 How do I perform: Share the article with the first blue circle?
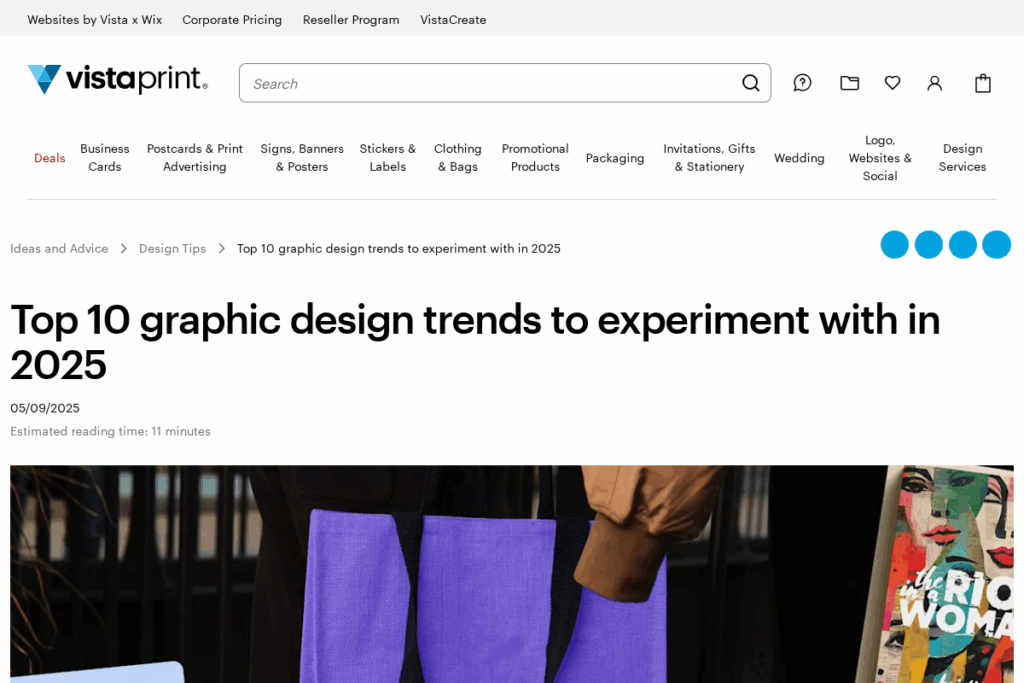pos(894,244)
